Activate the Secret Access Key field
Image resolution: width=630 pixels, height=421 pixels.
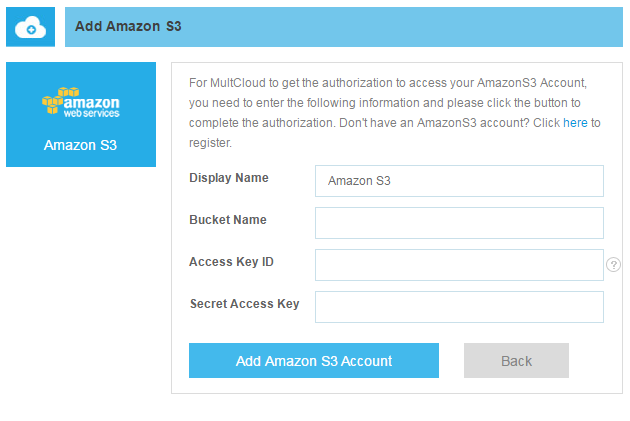click(459, 307)
